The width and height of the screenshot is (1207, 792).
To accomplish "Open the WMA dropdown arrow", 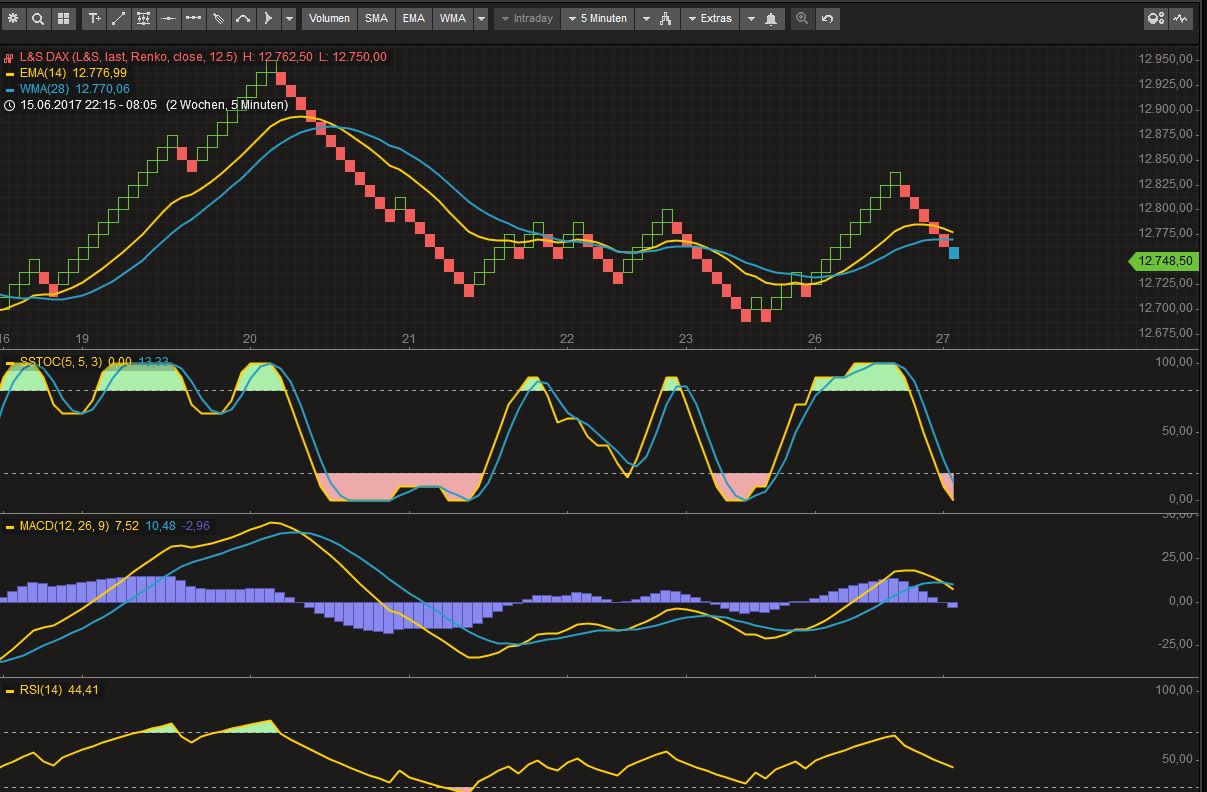I will [x=480, y=18].
